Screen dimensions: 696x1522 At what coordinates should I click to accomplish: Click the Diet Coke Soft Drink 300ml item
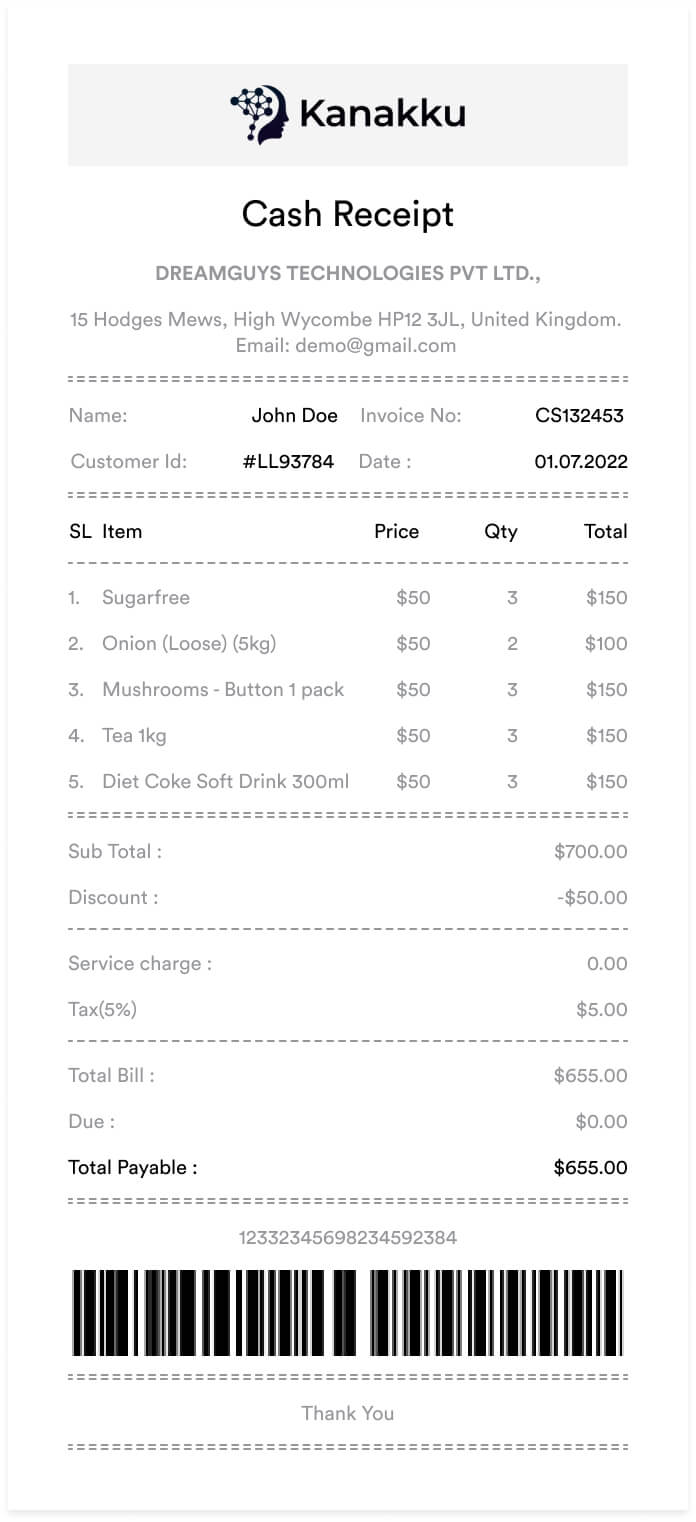[x=226, y=782]
